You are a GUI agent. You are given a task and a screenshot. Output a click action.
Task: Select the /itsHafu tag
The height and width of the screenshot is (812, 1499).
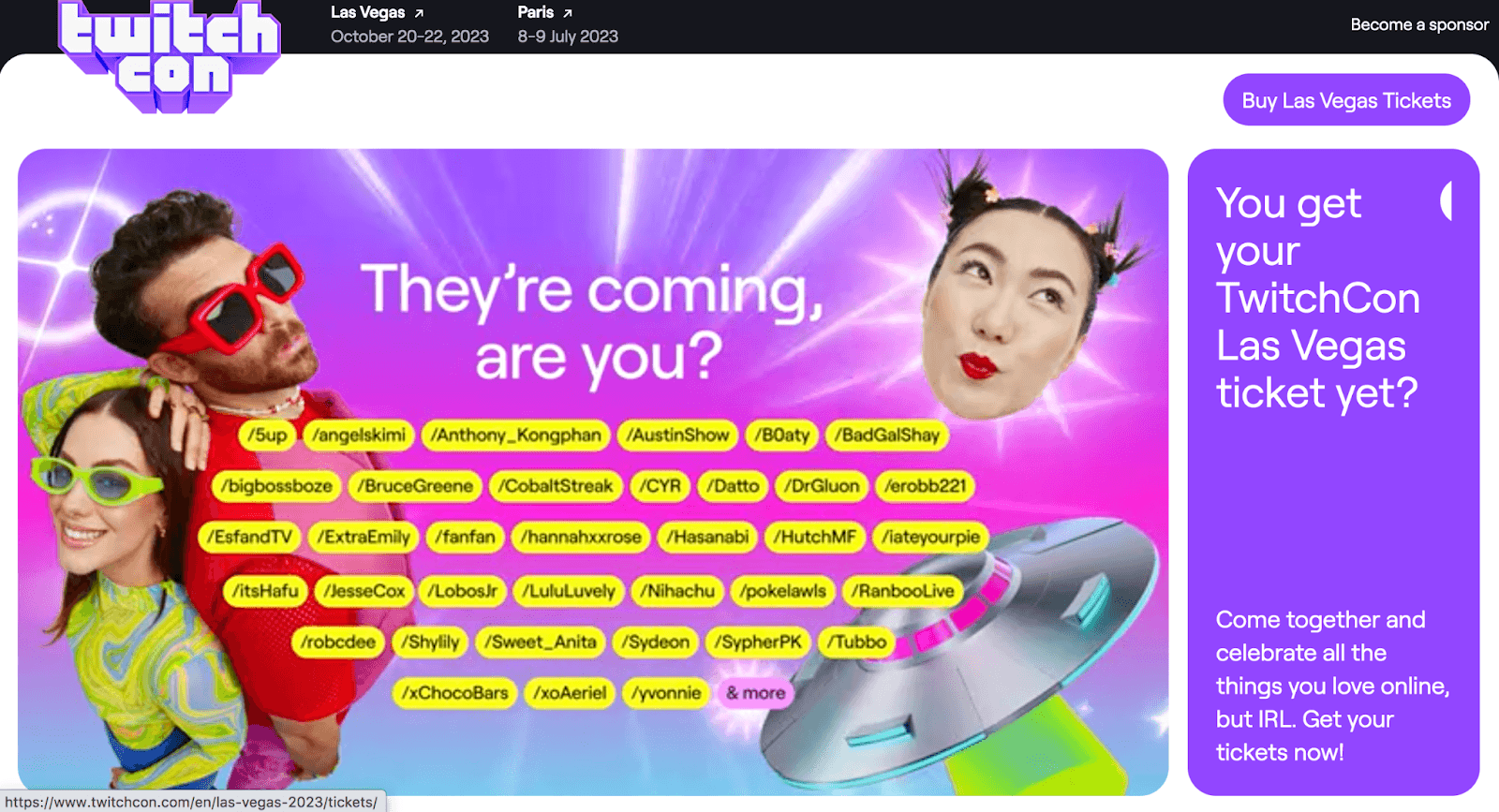[x=265, y=591]
